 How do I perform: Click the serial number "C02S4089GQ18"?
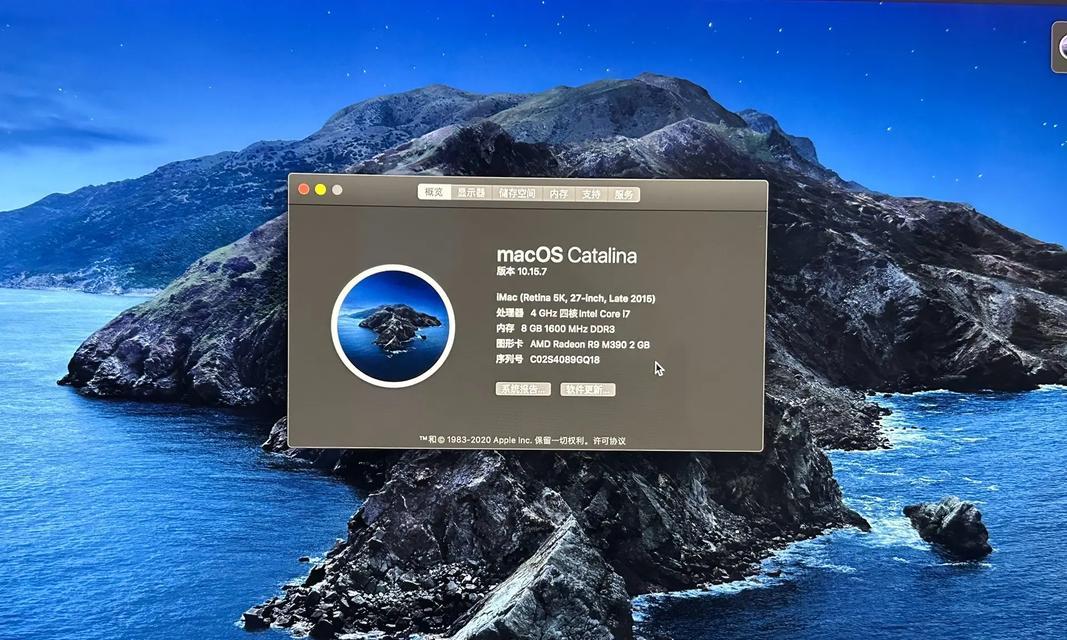coord(565,360)
